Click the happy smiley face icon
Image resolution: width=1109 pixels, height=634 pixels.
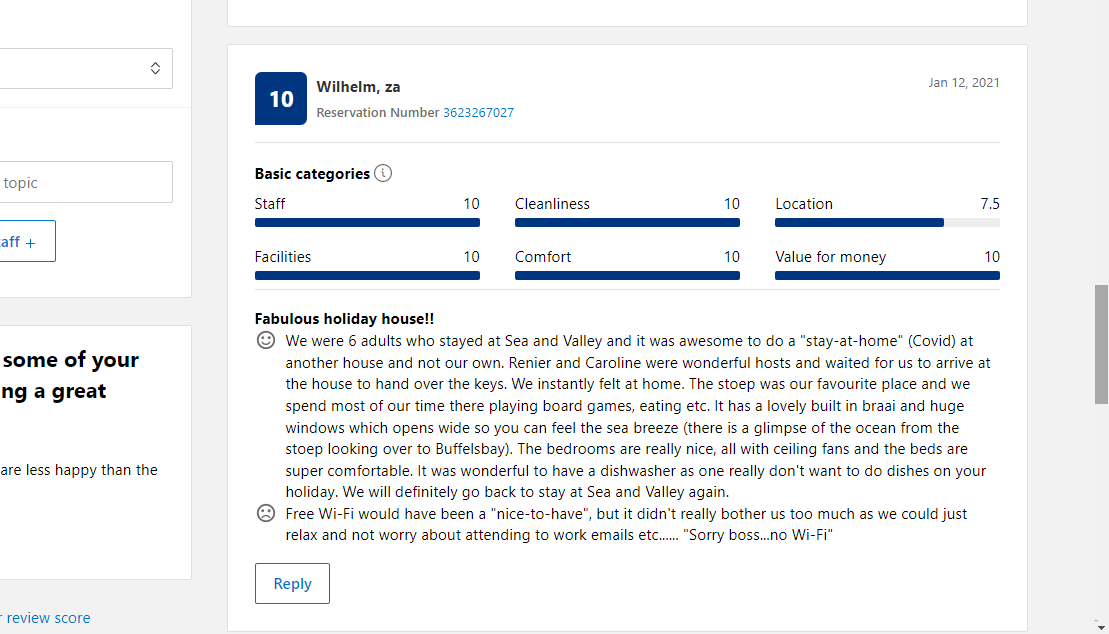266,341
